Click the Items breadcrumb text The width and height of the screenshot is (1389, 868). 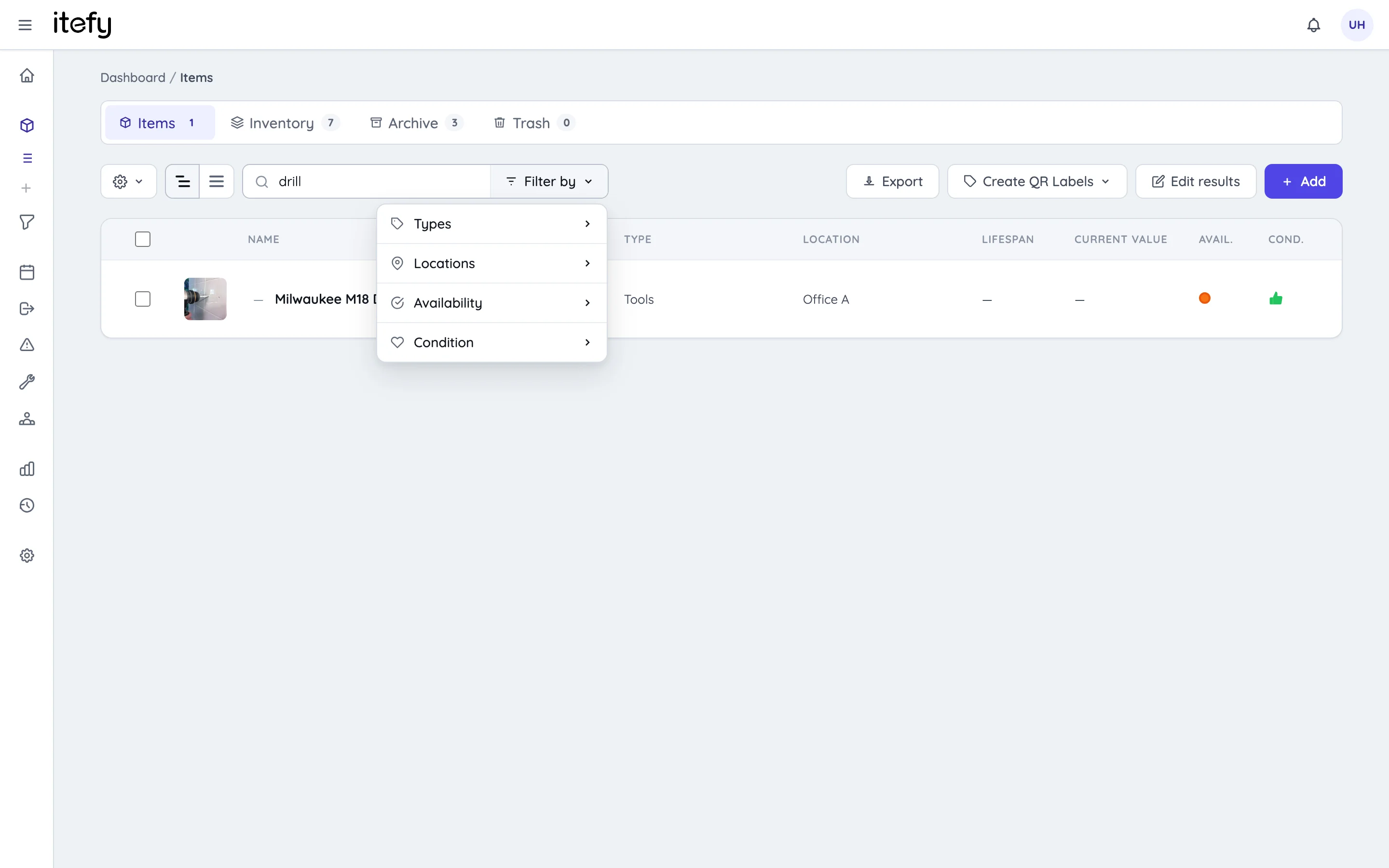click(196, 78)
